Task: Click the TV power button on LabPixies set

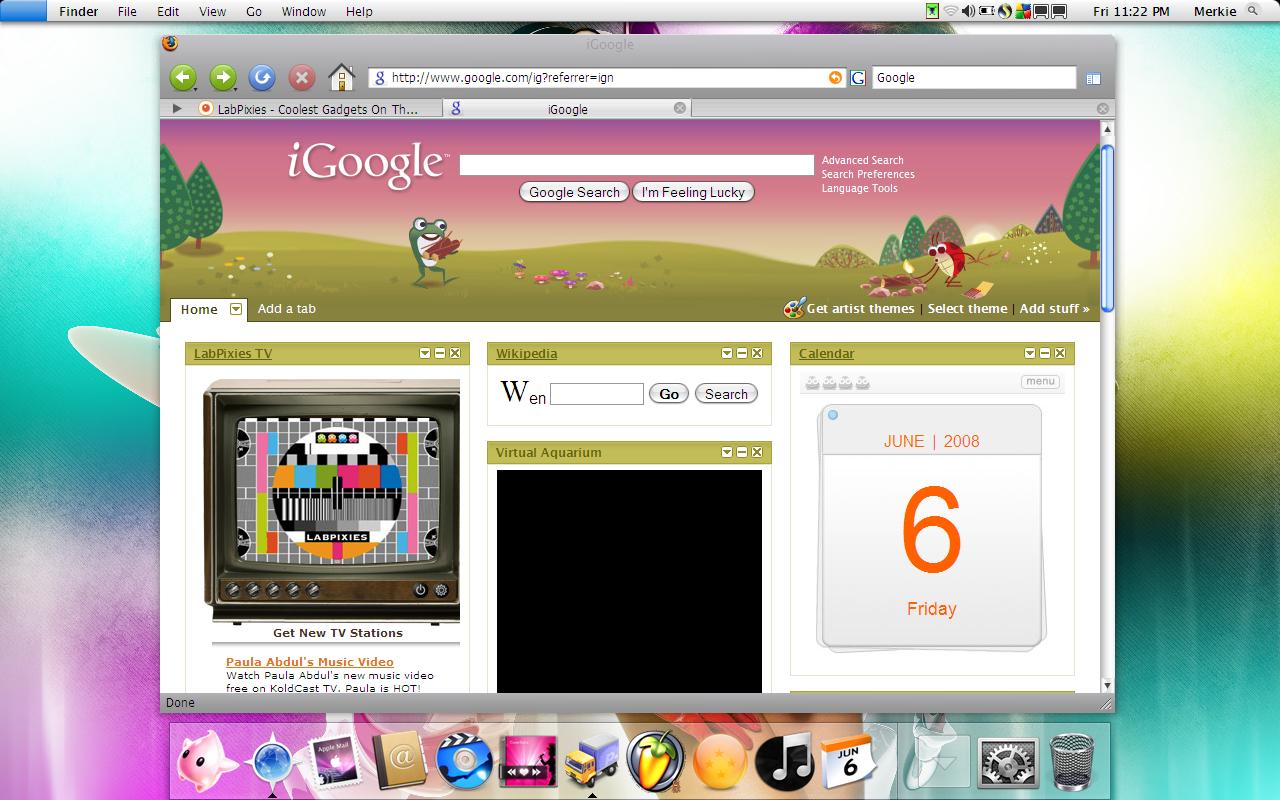Action: pos(421,590)
